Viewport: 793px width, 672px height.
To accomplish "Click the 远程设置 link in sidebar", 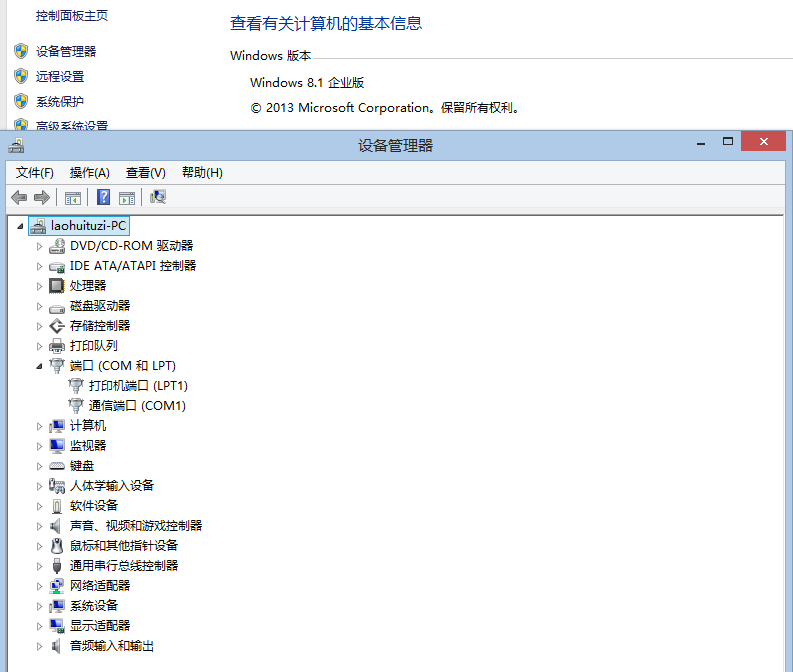I will (60, 77).
